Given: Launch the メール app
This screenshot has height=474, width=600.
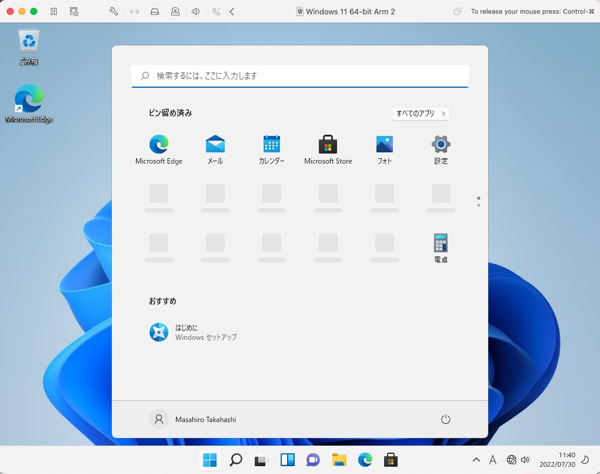Looking at the screenshot, I should click(215, 150).
